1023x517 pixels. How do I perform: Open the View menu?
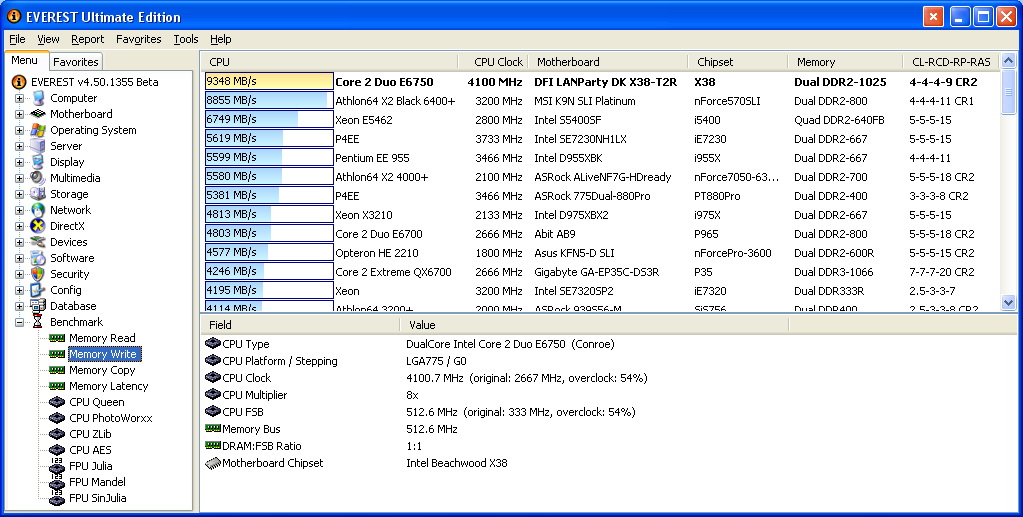tap(48, 39)
